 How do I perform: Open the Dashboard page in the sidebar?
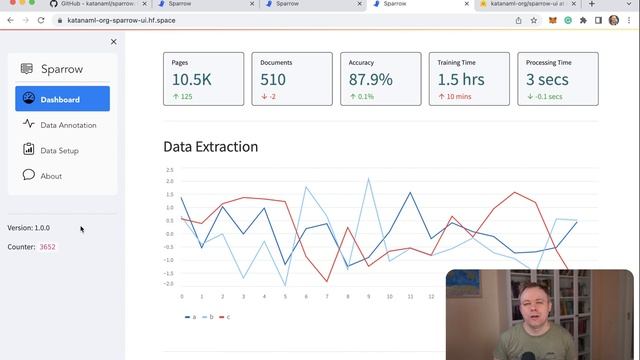point(62,99)
